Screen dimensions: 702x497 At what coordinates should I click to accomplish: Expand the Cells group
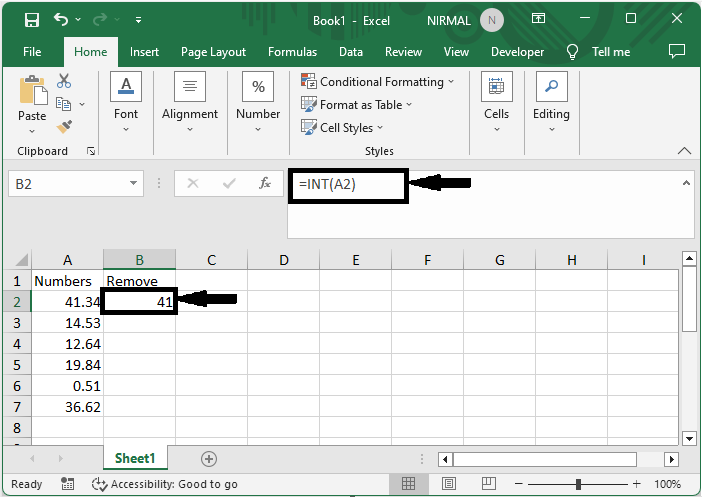[x=497, y=103]
